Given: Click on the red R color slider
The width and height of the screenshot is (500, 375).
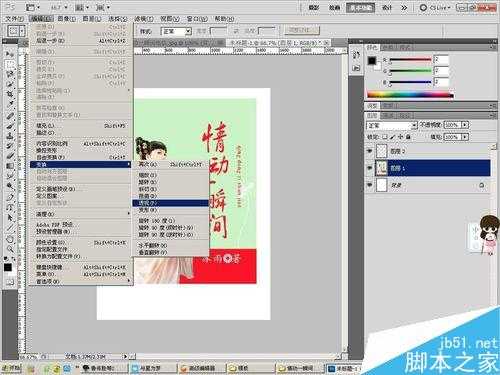Looking at the screenshot, I should coord(410,60).
